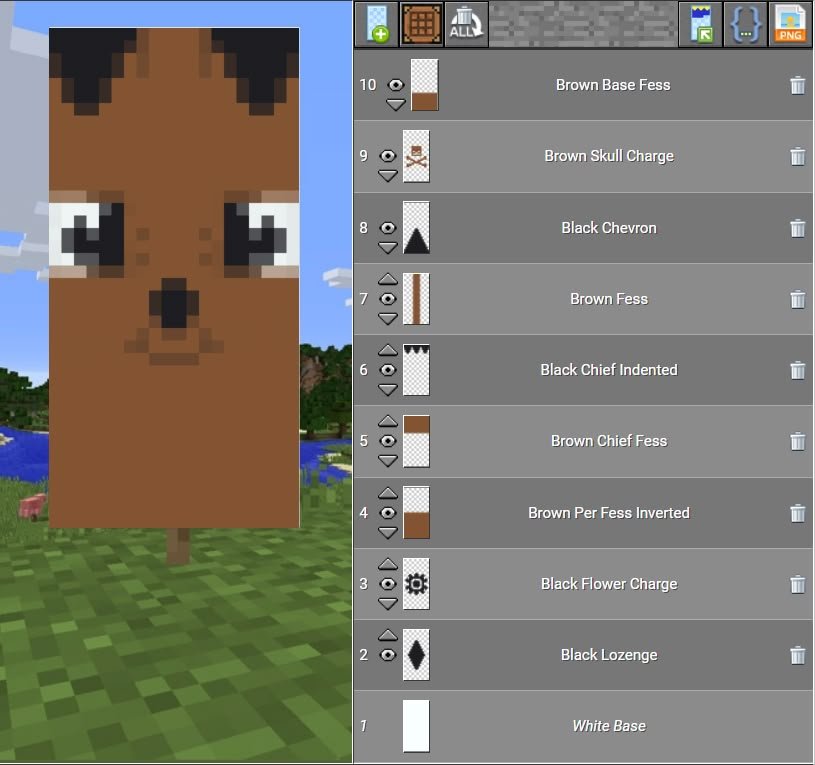
Task: Hide the Brown Skull Charge layer
Action: coord(388,156)
